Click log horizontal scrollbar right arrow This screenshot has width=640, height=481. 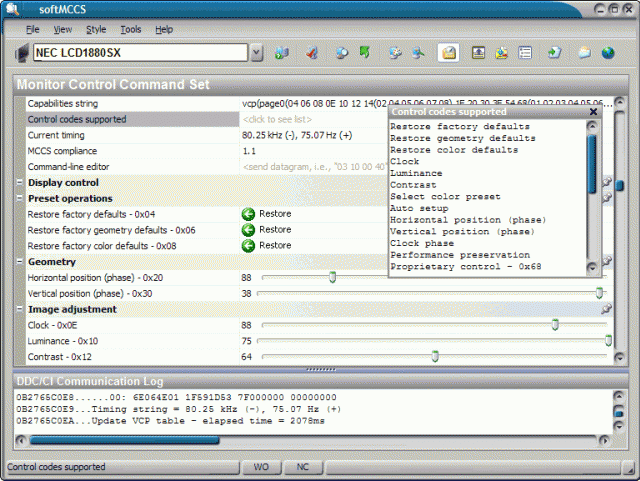[x=604, y=440]
